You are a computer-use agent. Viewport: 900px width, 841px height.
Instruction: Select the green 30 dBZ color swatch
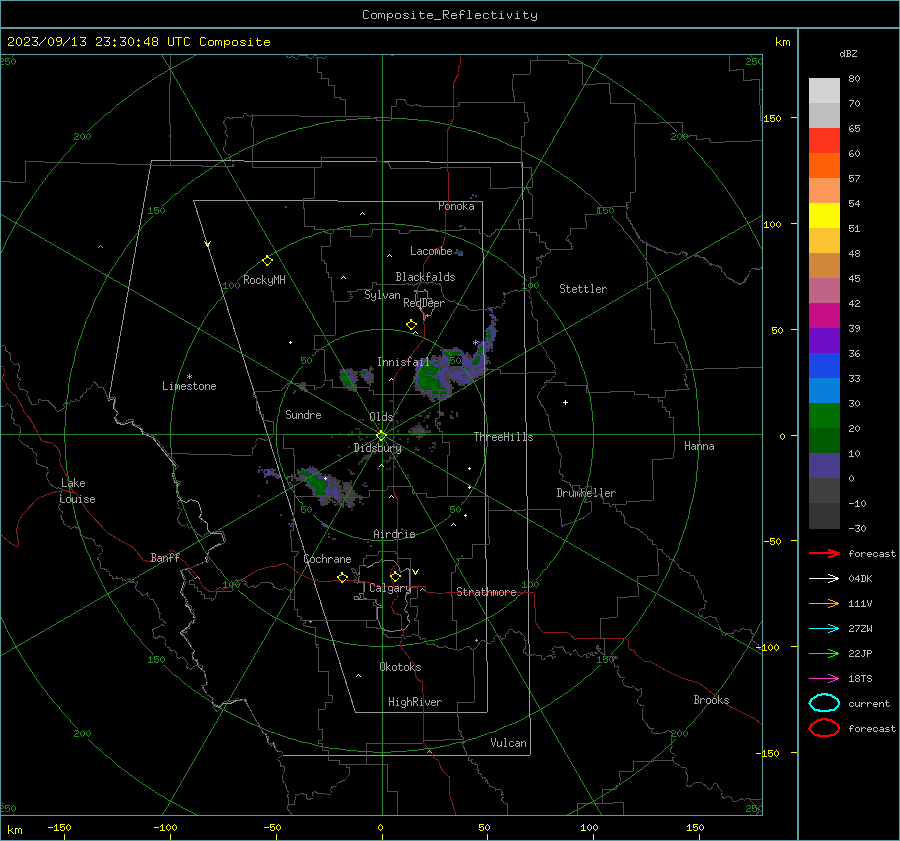coord(824,415)
